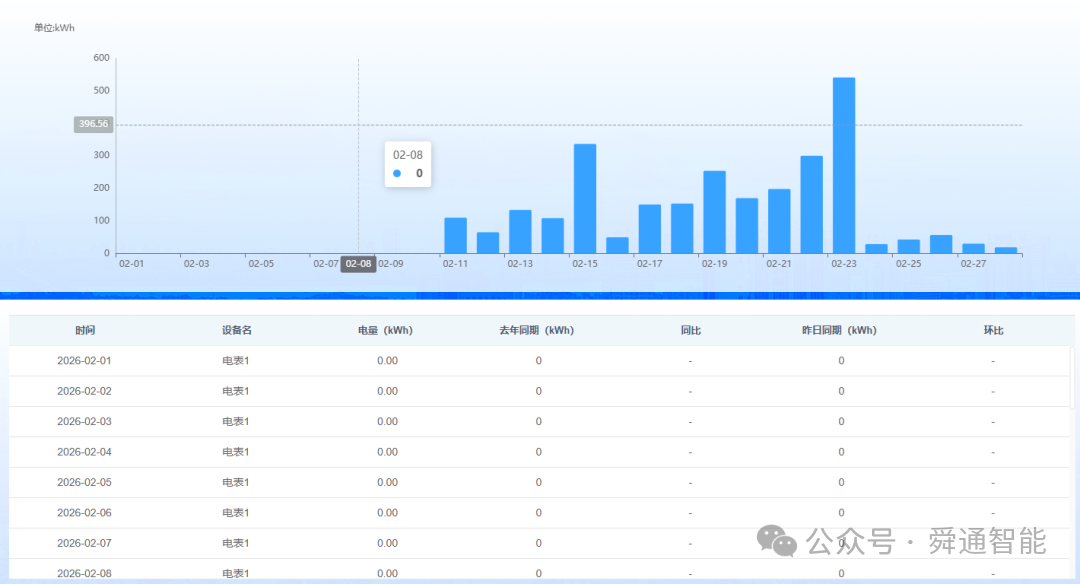Image resolution: width=1080 pixels, height=584 pixels.
Task: Select the 2026-02-05 date cell
Action: coord(85,482)
